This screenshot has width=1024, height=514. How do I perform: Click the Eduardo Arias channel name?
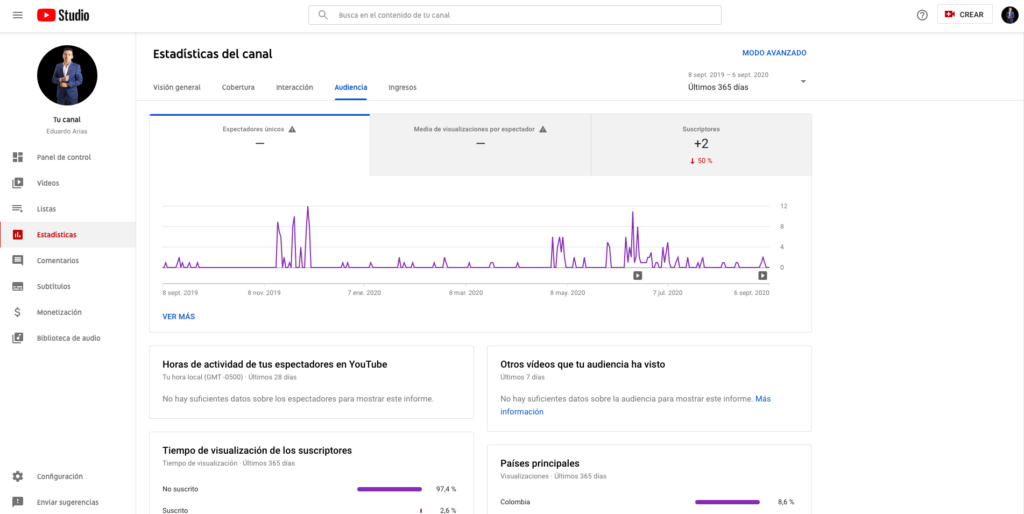click(x=67, y=131)
